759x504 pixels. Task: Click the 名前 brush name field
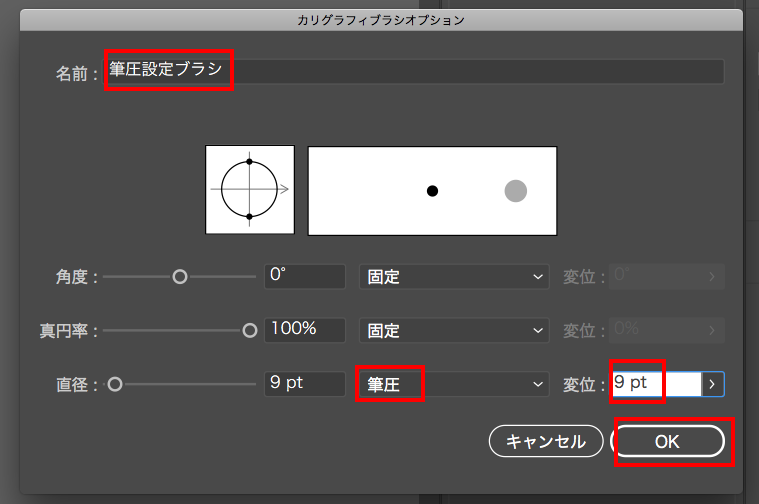(414, 71)
